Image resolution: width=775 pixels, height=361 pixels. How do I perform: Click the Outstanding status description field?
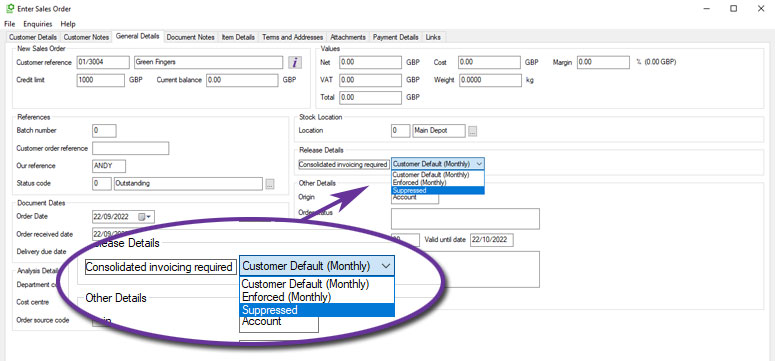tap(188, 184)
